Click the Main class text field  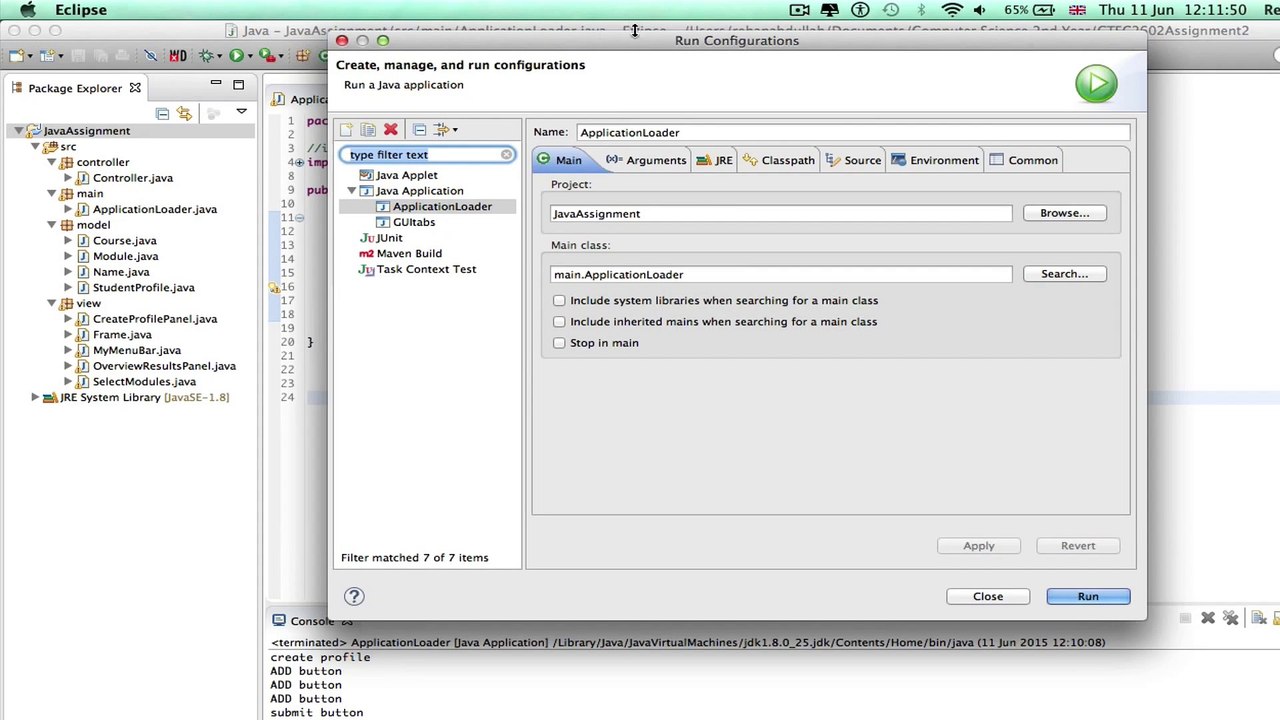pos(780,274)
